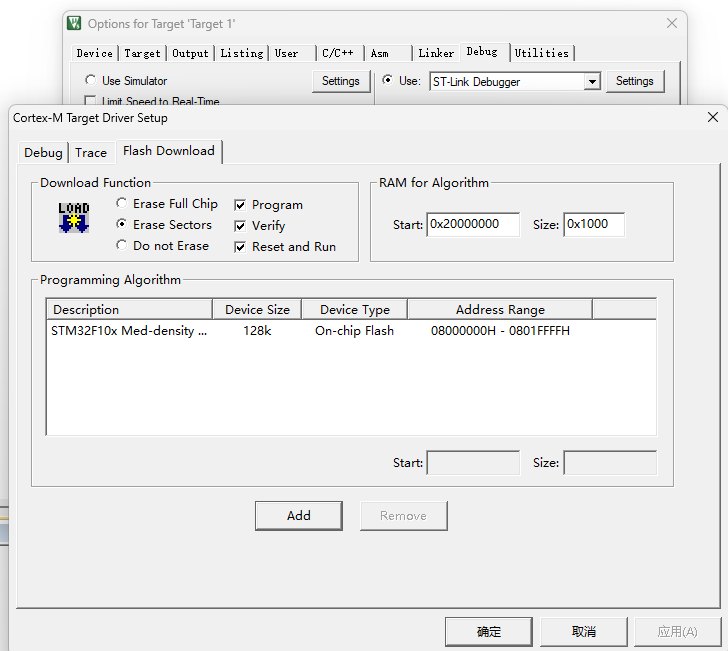Viewport: 728px width, 651px height.
Task: Select the Erase Sectors radio button
Action: 122,224
